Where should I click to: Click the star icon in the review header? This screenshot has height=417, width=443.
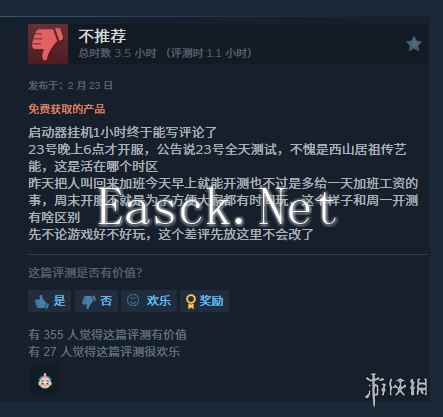[x=414, y=44]
